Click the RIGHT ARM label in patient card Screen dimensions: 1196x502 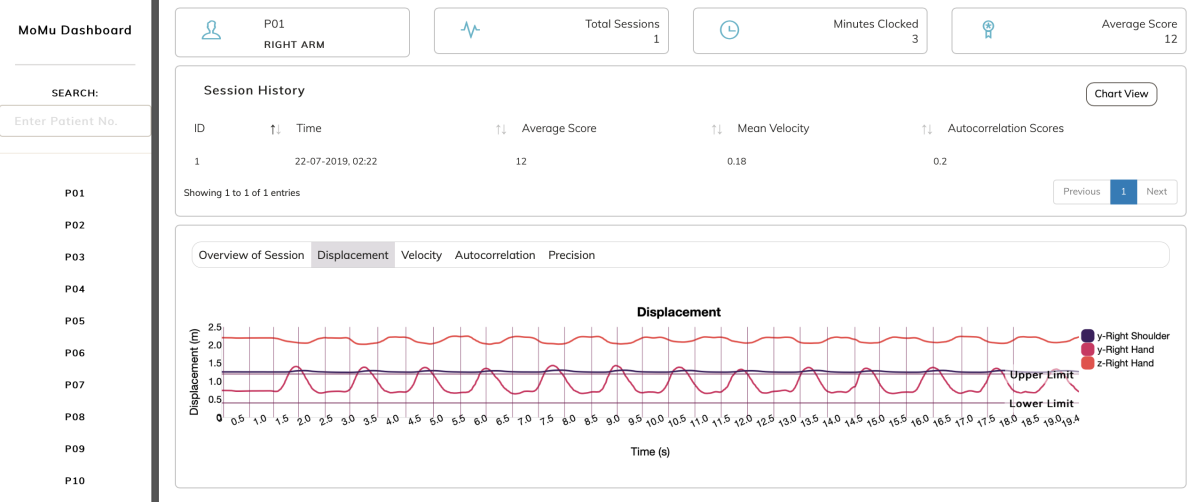(x=294, y=45)
